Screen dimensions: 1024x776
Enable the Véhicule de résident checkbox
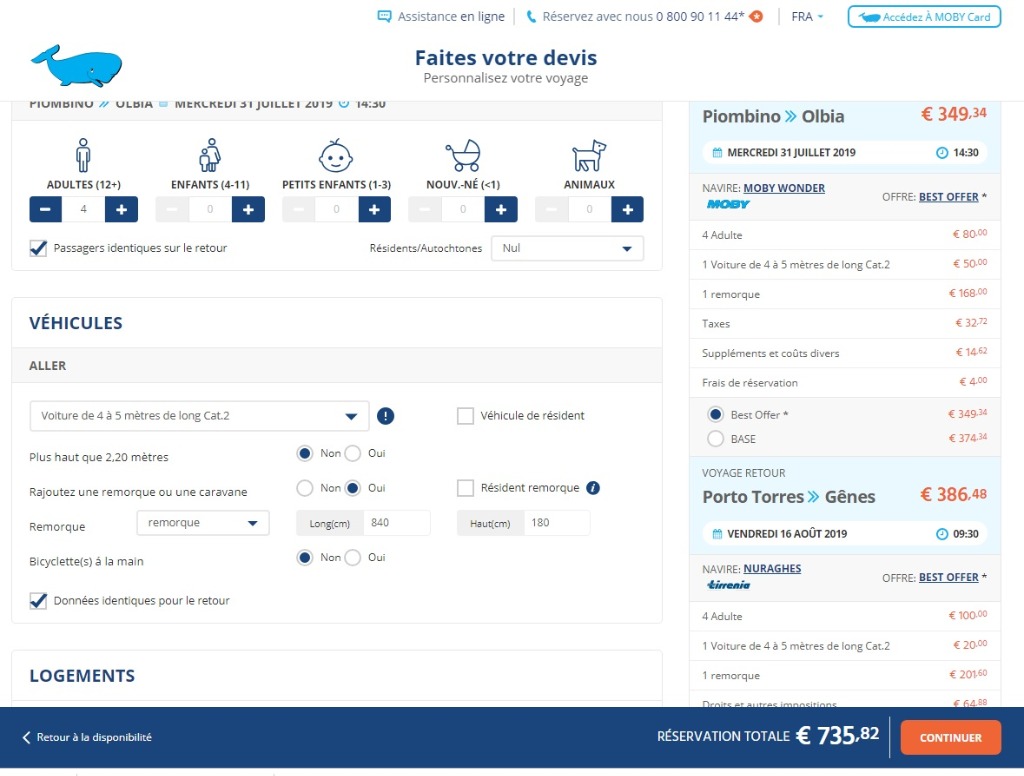[x=465, y=416]
